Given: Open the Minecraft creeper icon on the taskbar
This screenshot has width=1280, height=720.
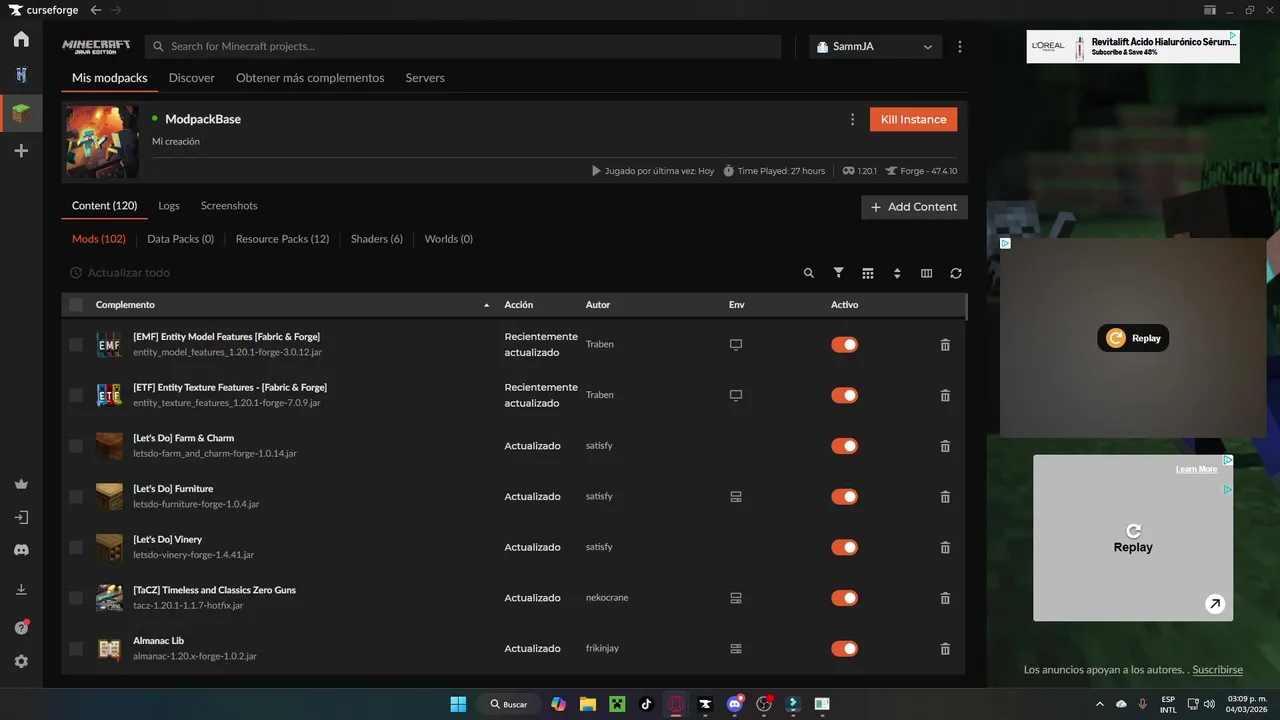Looking at the screenshot, I should point(617,704).
